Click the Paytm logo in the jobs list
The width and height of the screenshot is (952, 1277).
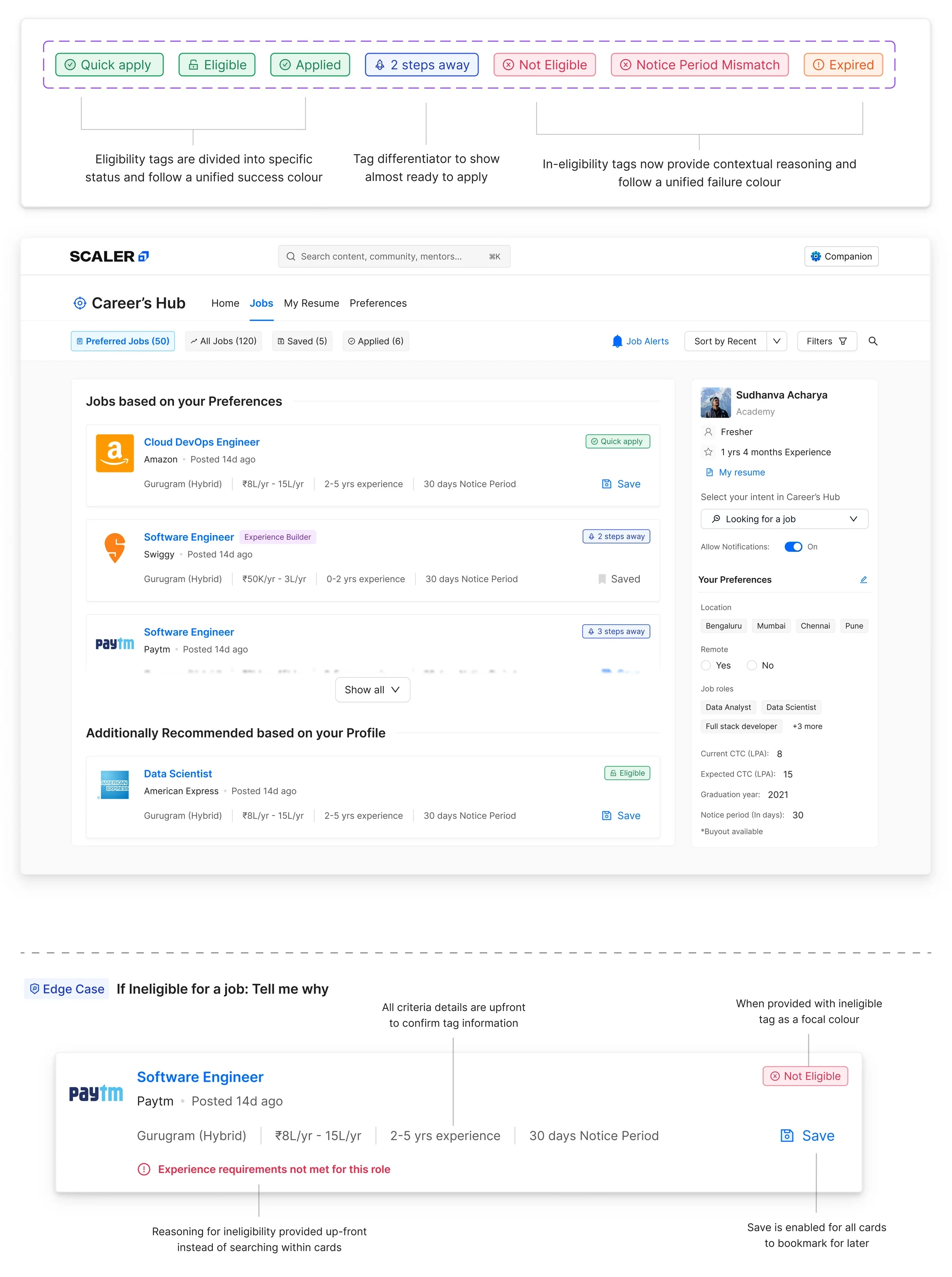[x=115, y=643]
